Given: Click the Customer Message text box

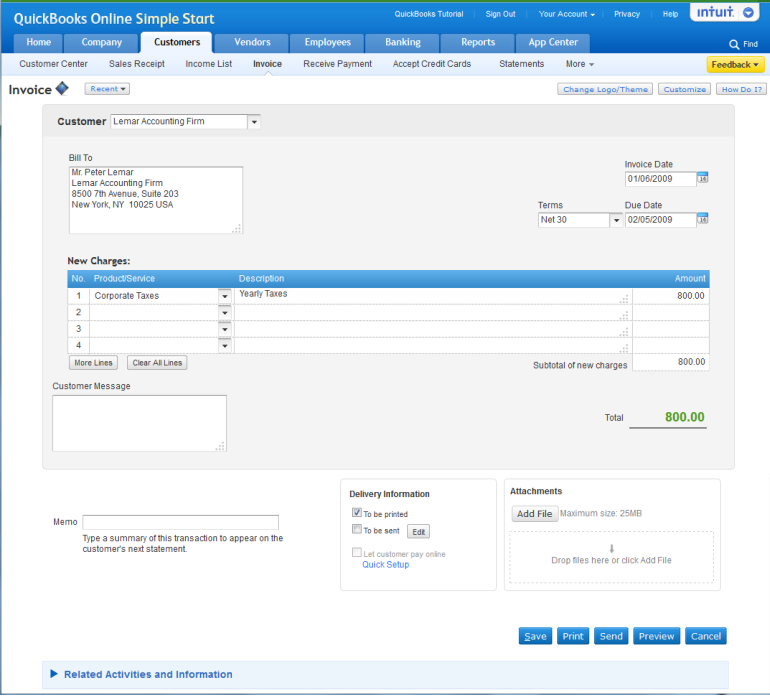Looking at the screenshot, I should click(139, 423).
